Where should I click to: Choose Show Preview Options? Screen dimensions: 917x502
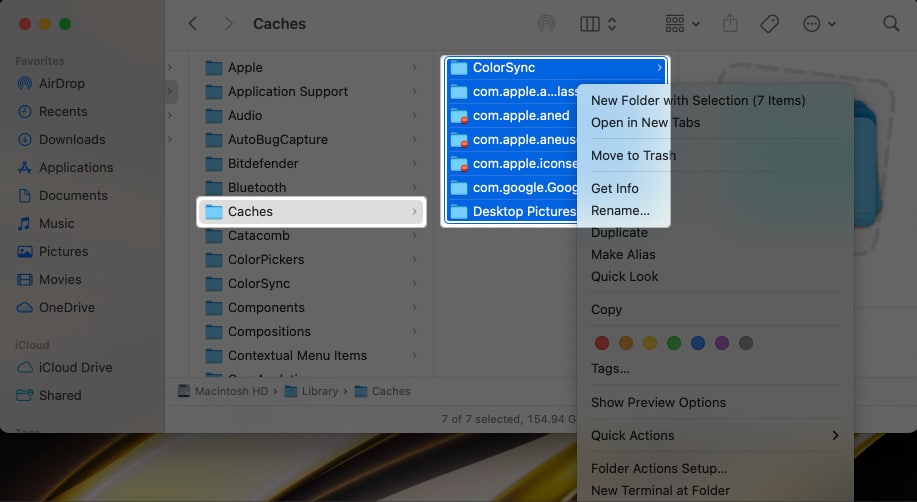tap(658, 403)
